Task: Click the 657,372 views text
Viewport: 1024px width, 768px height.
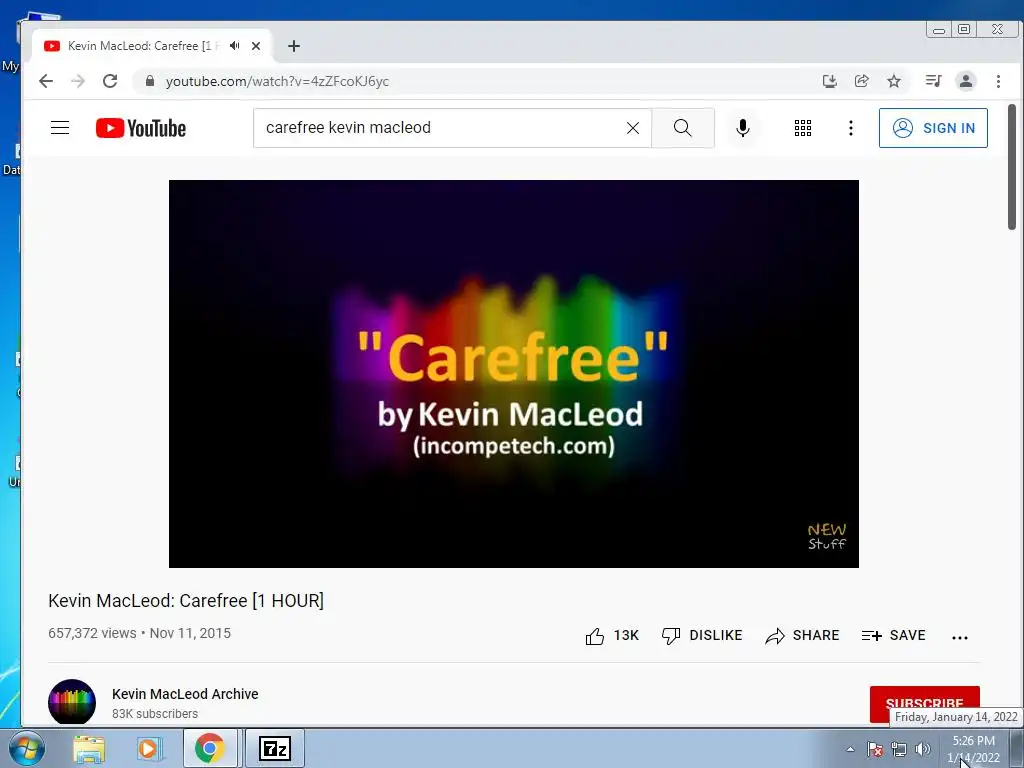Action: point(92,633)
